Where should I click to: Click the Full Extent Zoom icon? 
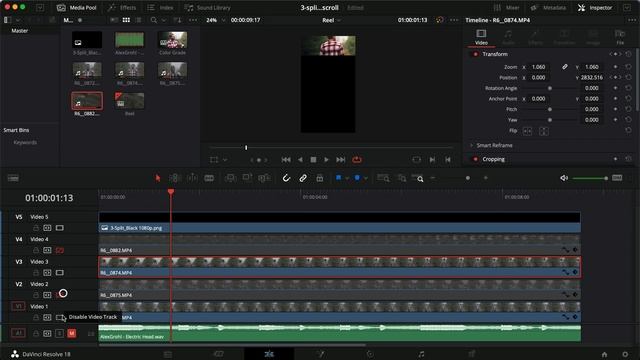click(x=383, y=178)
